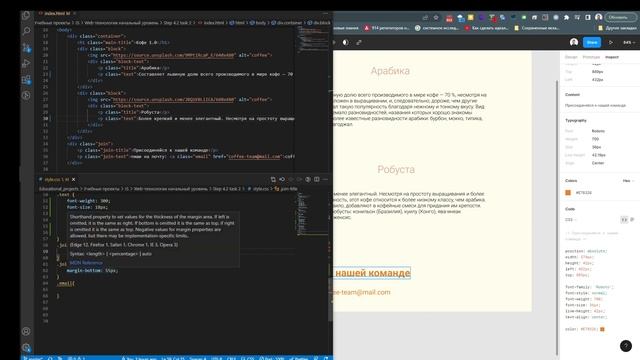
Task: Click the orange #E78326 color swatch under Colors
Action: click(568, 193)
